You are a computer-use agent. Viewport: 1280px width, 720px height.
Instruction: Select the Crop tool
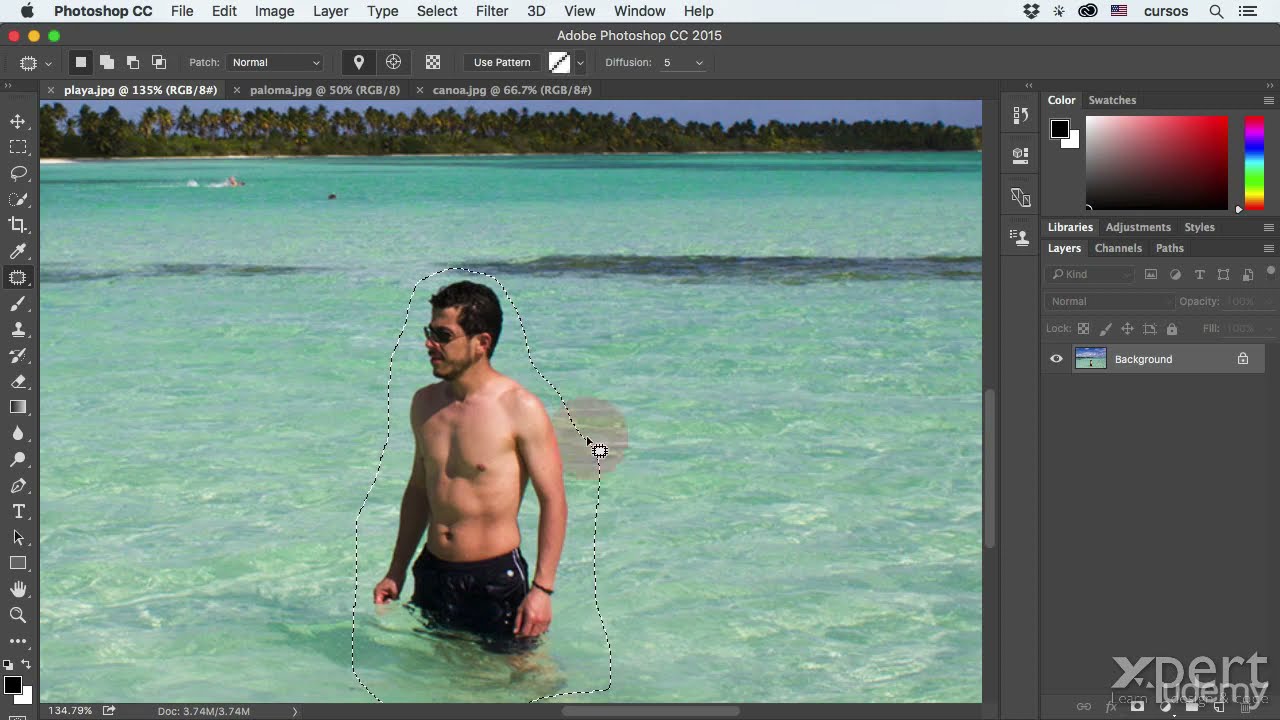point(18,225)
